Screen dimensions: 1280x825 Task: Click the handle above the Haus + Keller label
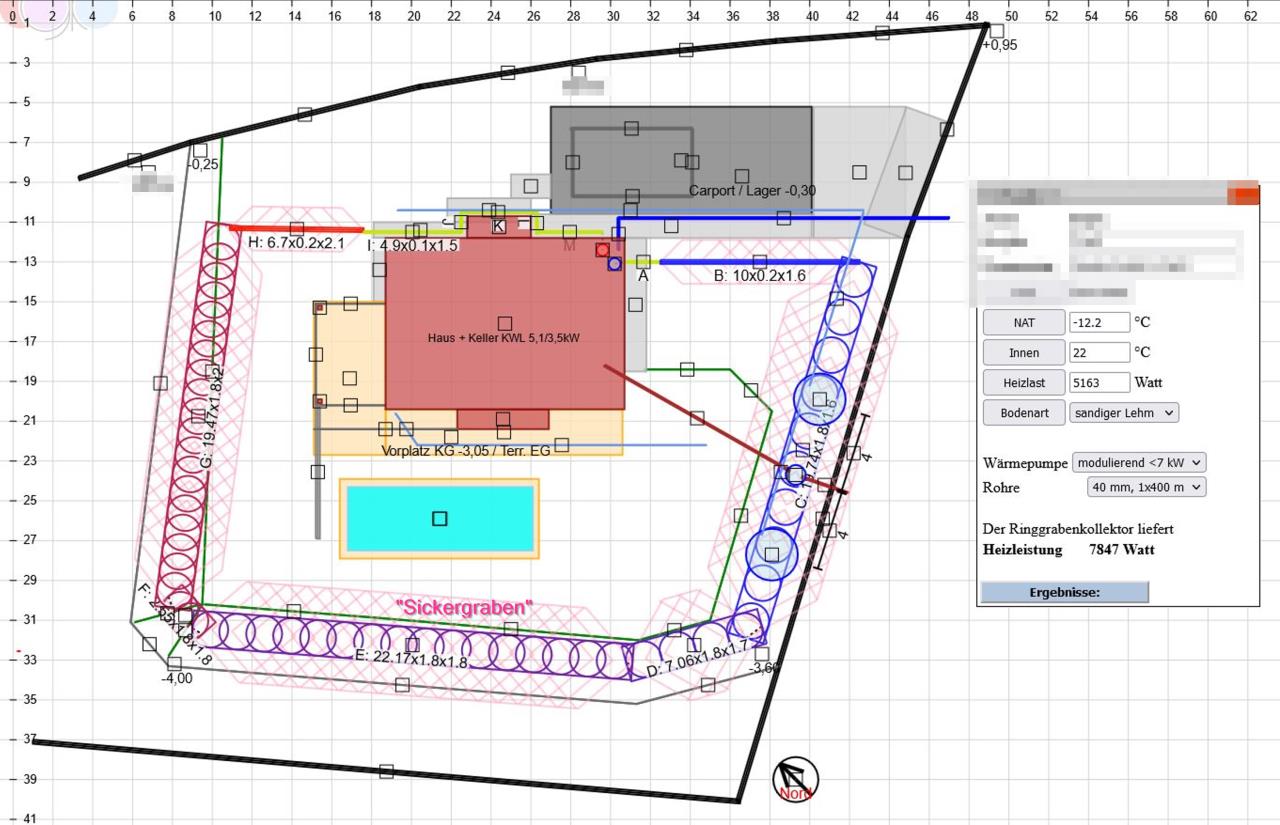505,323
